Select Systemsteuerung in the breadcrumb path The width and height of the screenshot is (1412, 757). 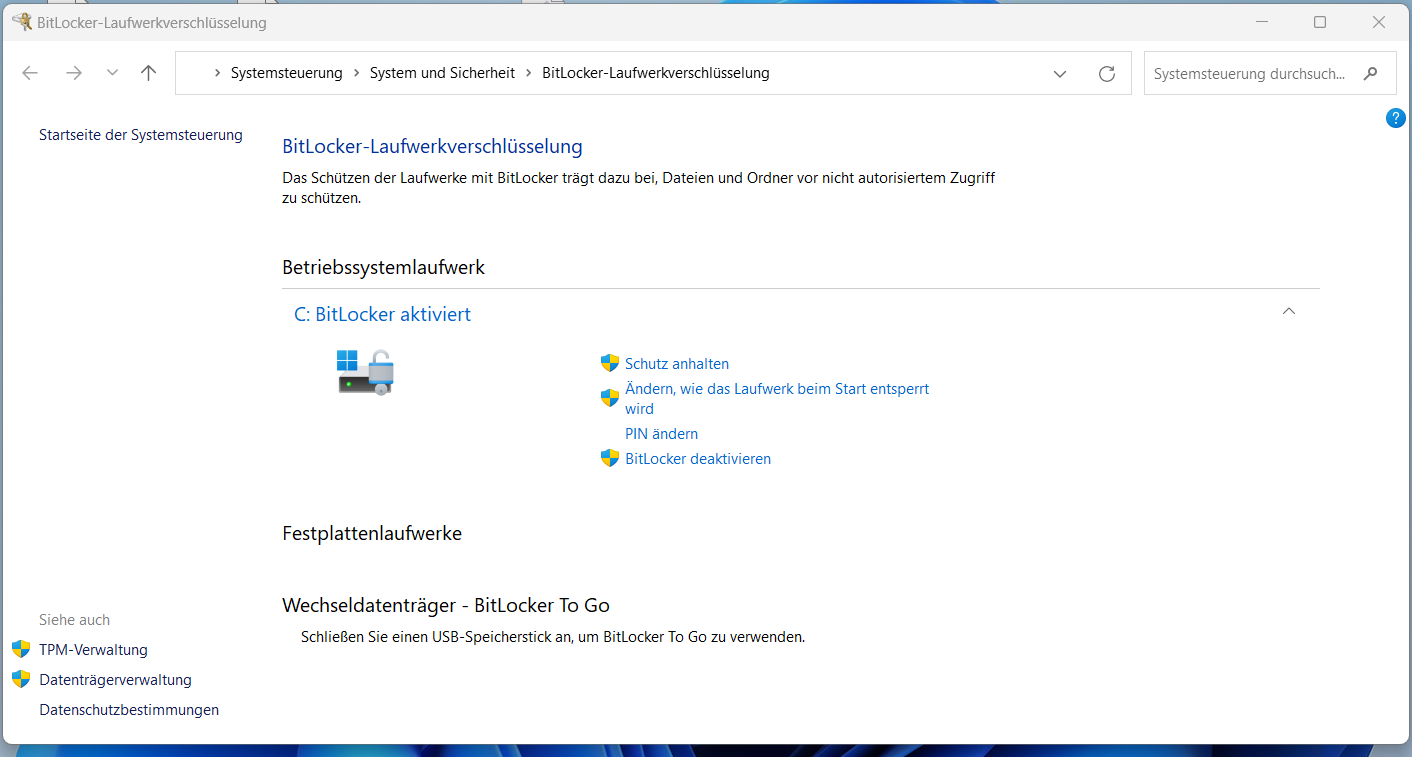click(287, 73)
